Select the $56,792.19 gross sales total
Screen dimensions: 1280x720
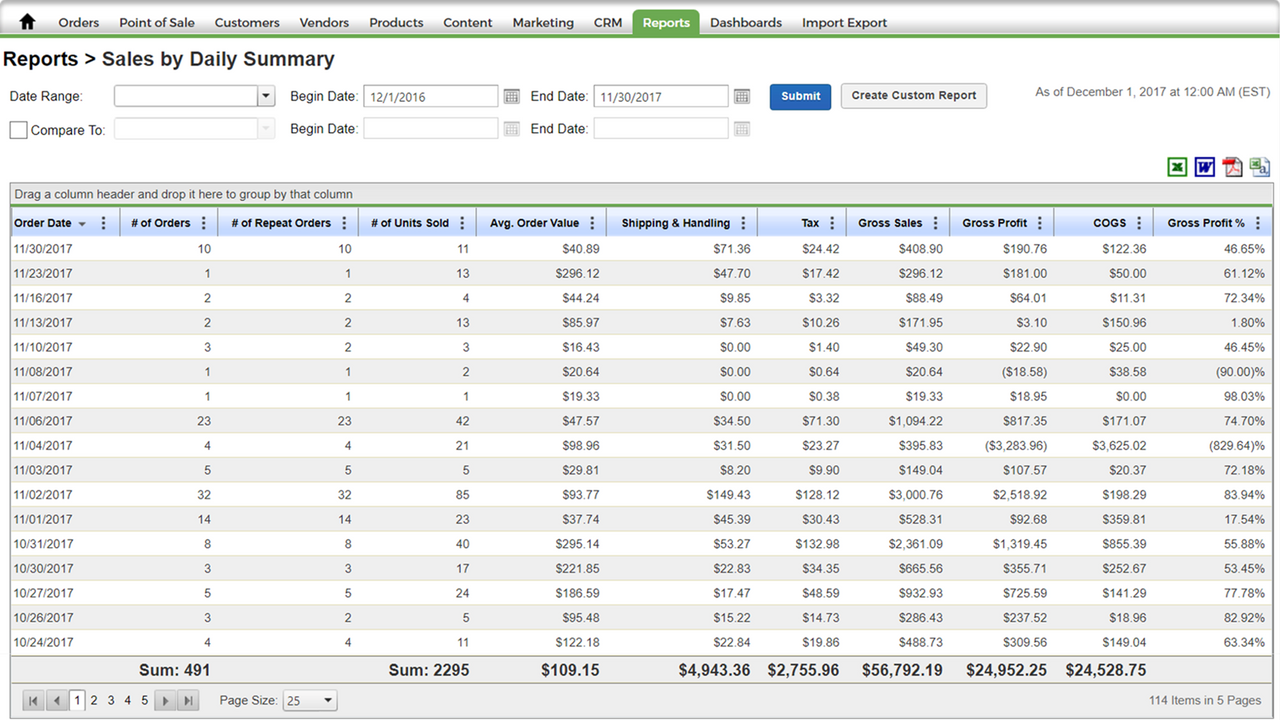(x=902, y=670)
